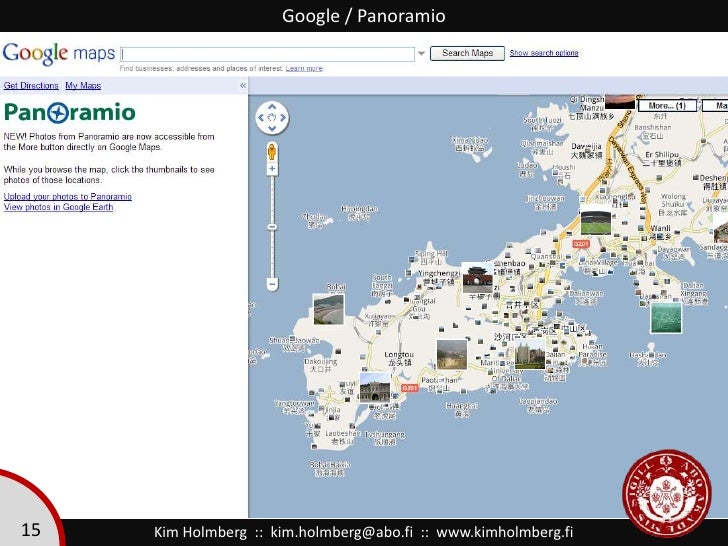This screenshot has height=546, width=728.
Task: Click the Dakoujing map label
Action: click(320, 365)
